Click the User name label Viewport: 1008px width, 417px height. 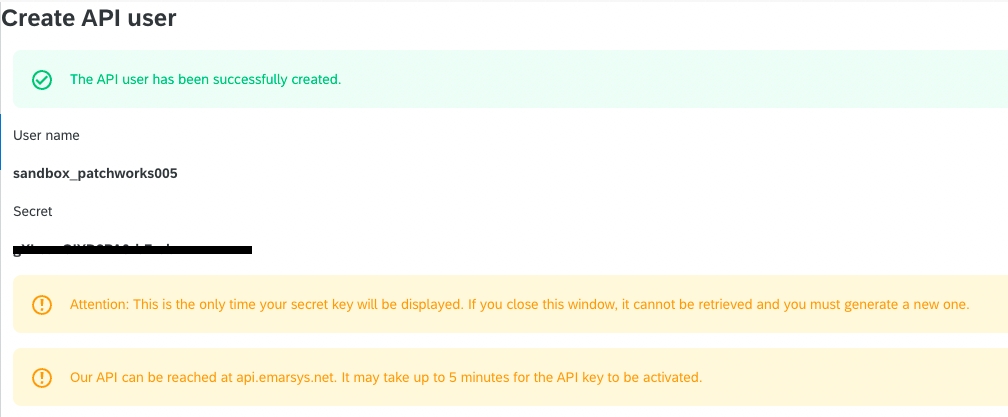(x=46, y=135)
